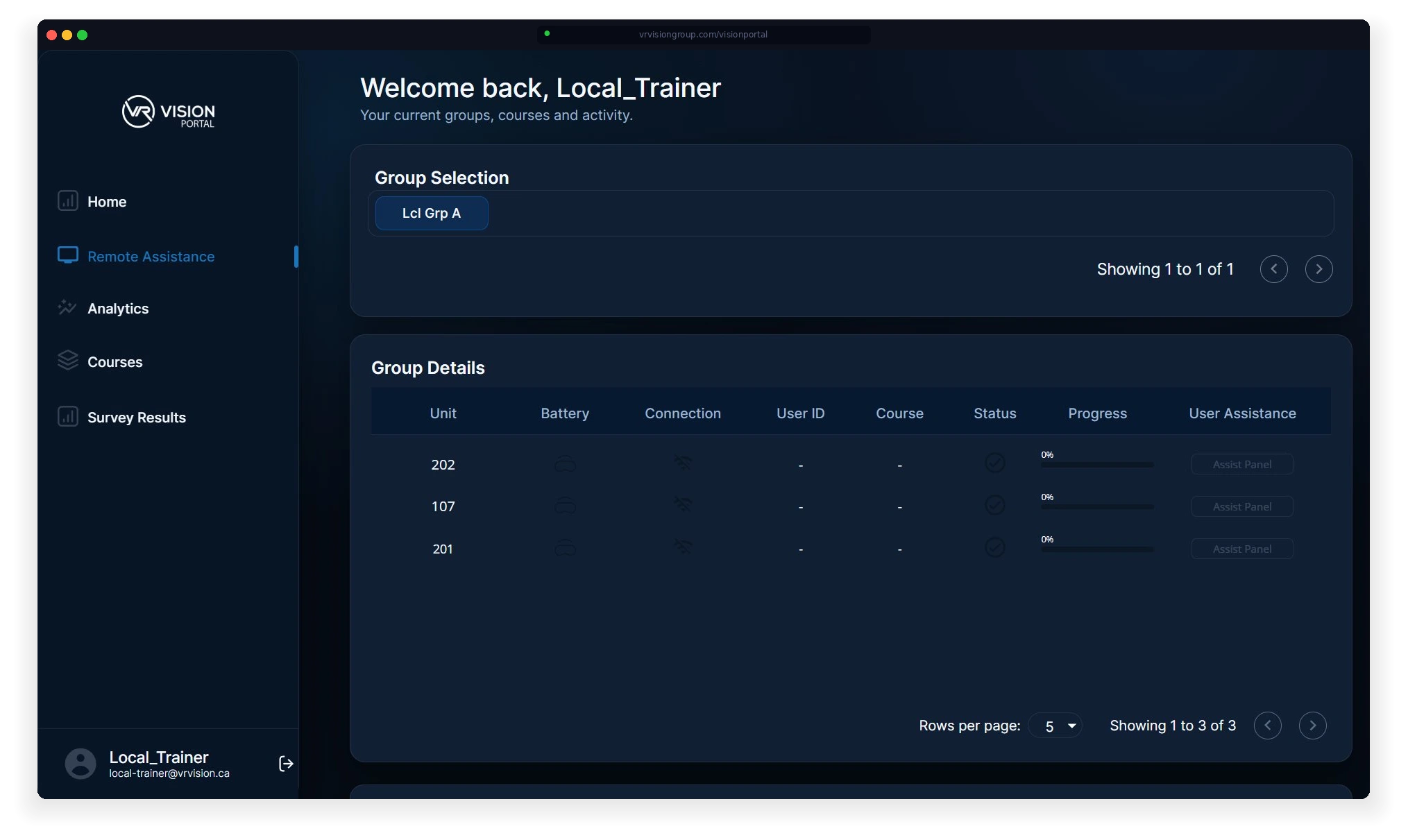The height and width of the screenshot is (840, 1408).
Task: Click the previous page chevron in Group Details
Action: pos(1268,726)
